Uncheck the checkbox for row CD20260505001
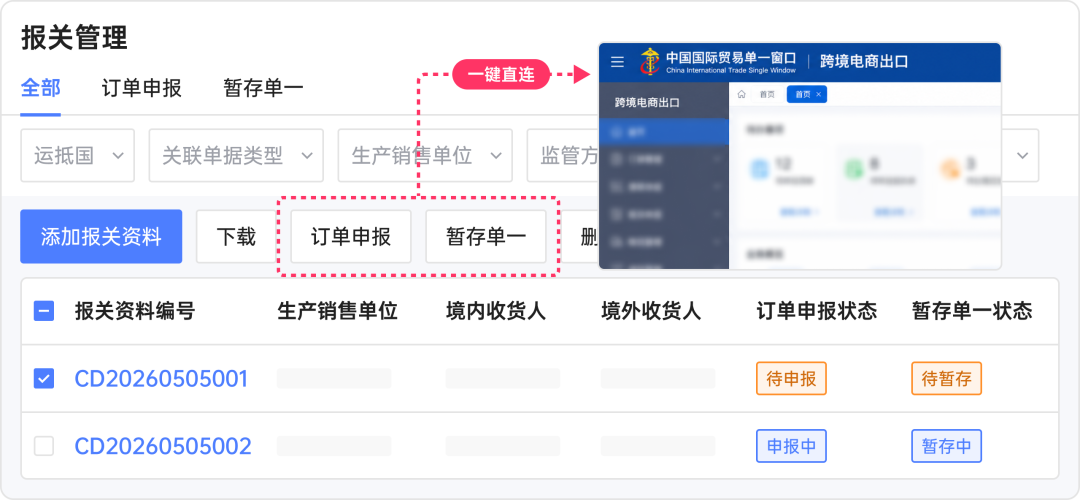The height and width of the screenshot is (500, 1080). [x=44, y=378]
